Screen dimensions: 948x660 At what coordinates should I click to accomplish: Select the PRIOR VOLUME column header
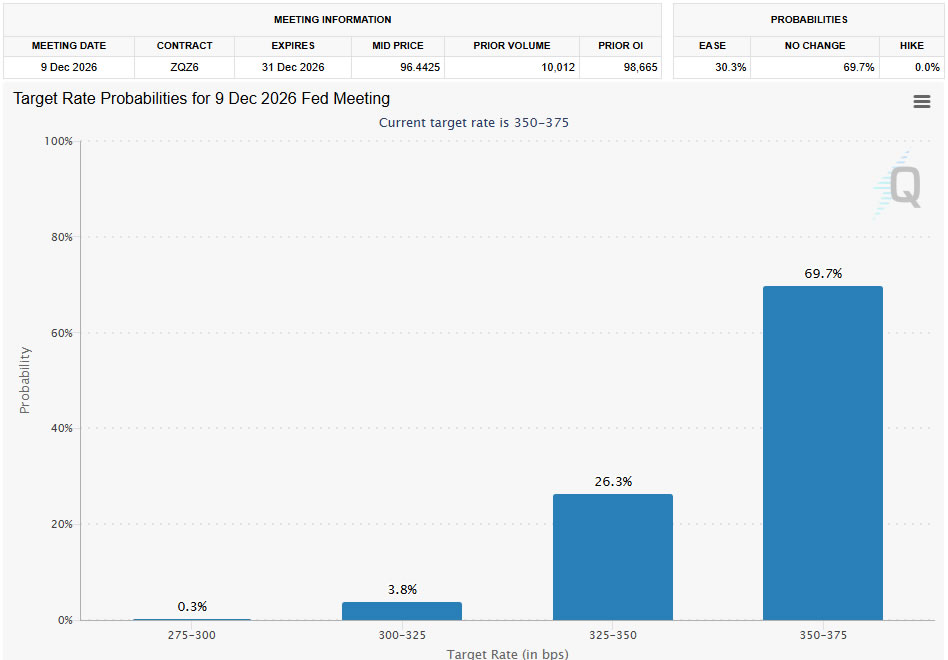pyautogui.click(x=512, y=46)
